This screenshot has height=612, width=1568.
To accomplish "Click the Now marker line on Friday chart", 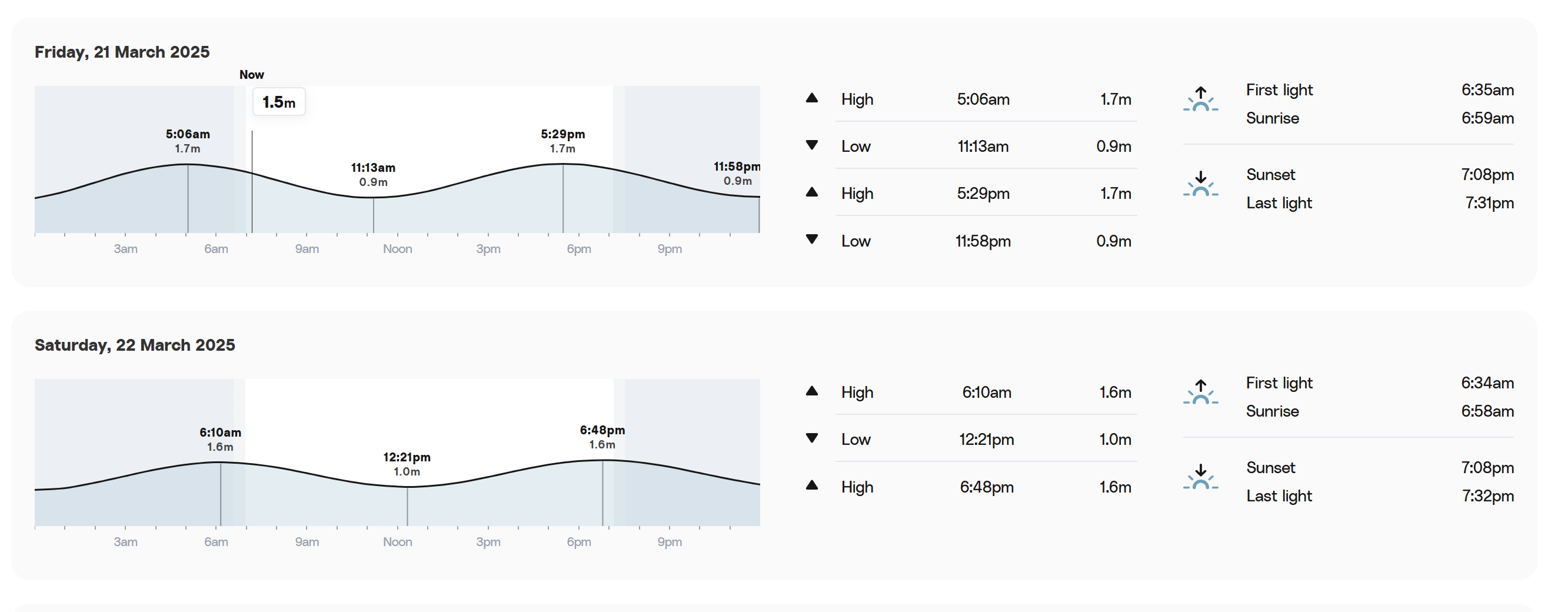I will 252,181.
